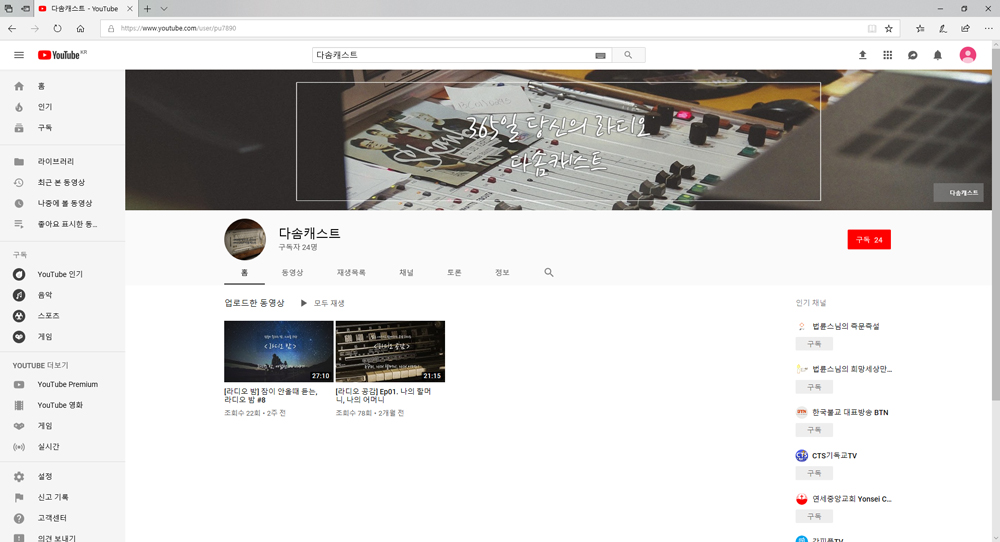Select the 동영상 tab
The image size is (1000, 542).
pyautogui.click(x=292, y=272)
